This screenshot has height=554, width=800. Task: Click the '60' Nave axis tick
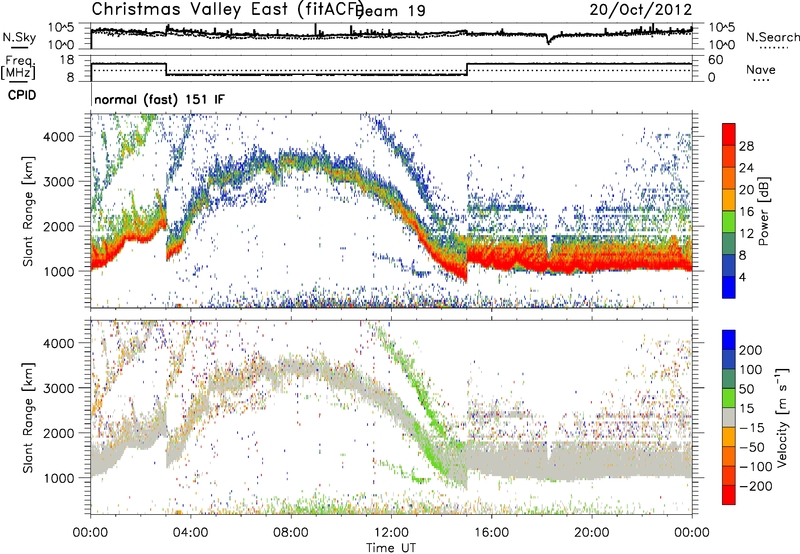pos(716,60)
